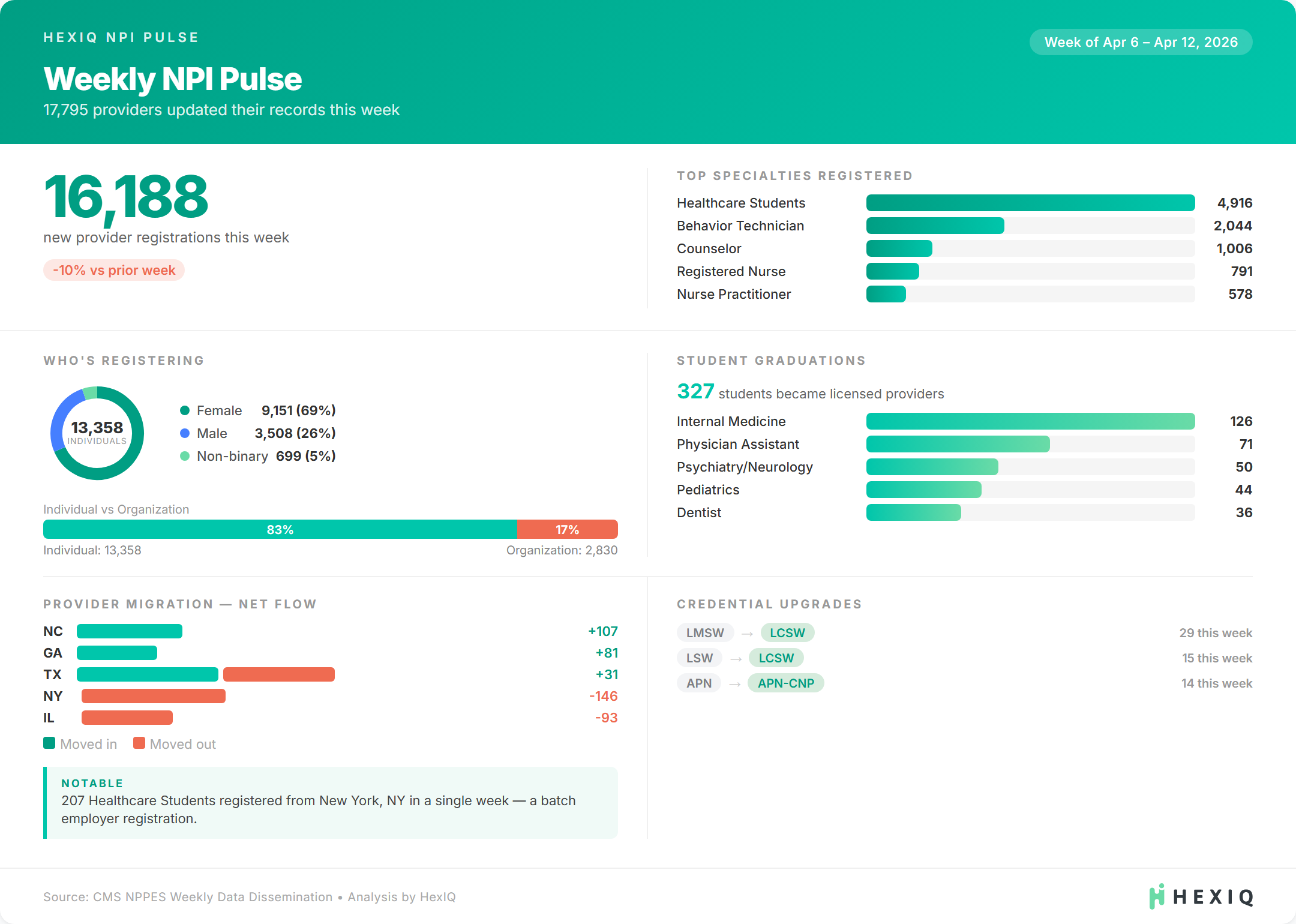The image size is (1296, 924).
Task: Expand the LMSW to LCSW upgrade arrow
Action: (746, 632)
